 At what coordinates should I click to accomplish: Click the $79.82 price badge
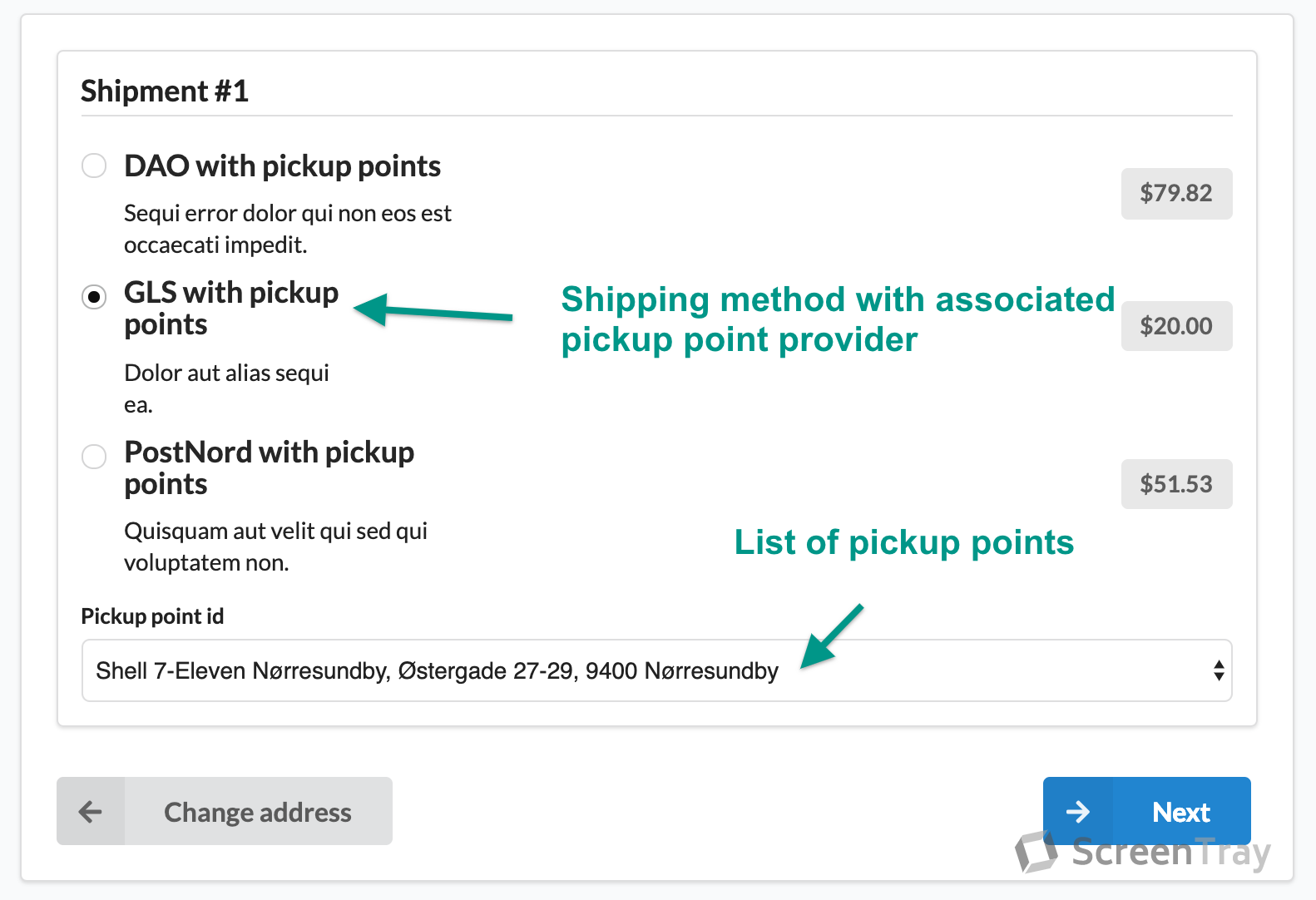[x=1175, y=194]
